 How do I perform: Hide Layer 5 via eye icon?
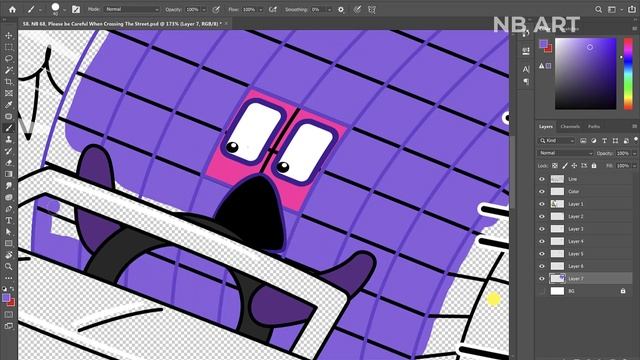[x=542, y=253]
